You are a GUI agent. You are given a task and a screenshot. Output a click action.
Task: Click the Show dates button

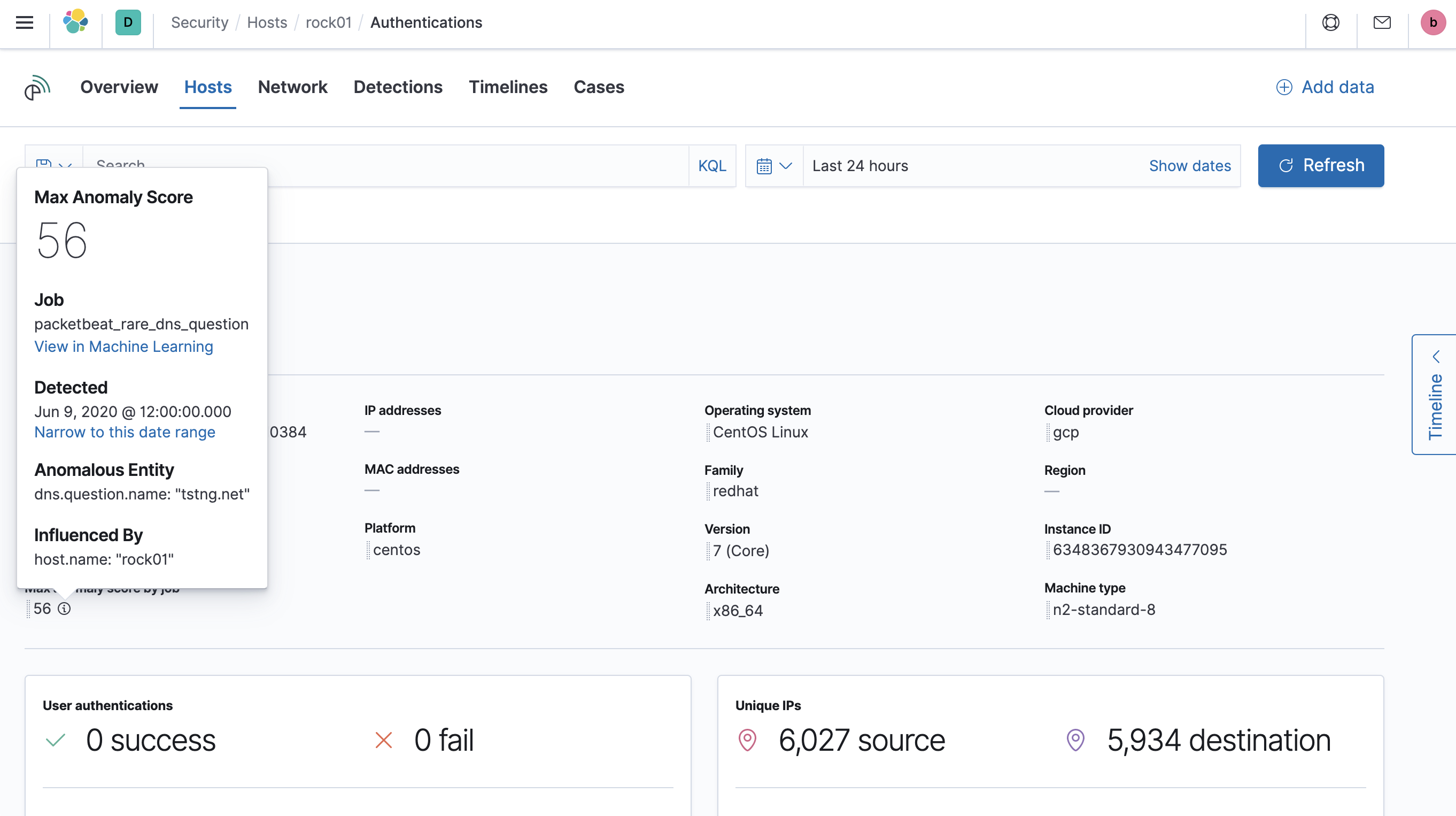[x=1190, y=166]
